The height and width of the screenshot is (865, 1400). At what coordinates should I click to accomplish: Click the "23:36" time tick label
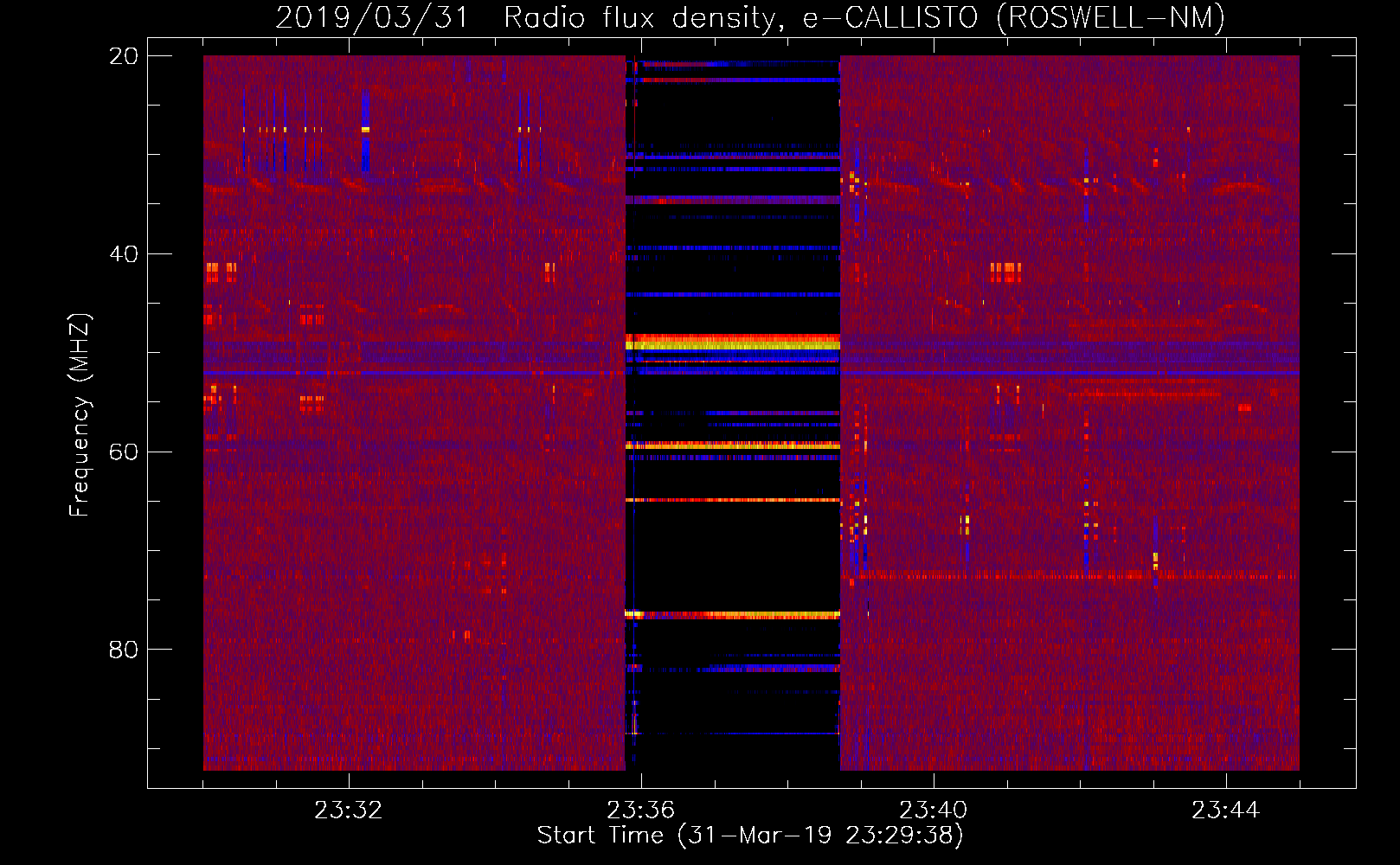640,811
